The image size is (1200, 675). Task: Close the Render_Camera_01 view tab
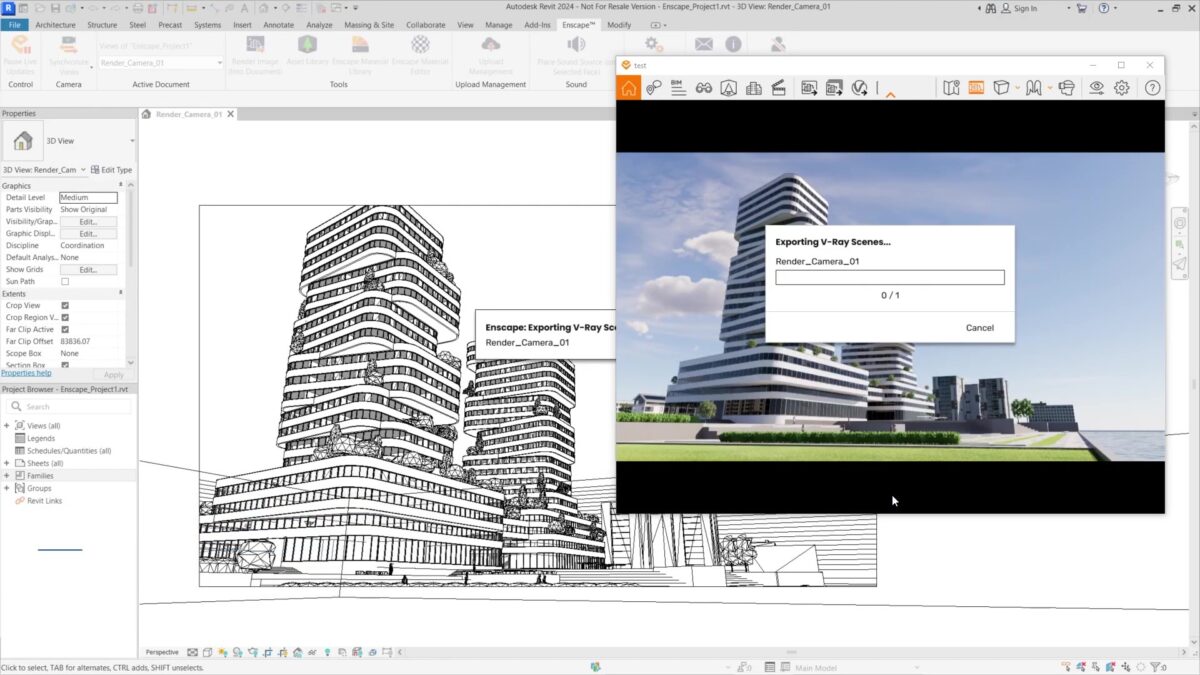click(231, 114)
